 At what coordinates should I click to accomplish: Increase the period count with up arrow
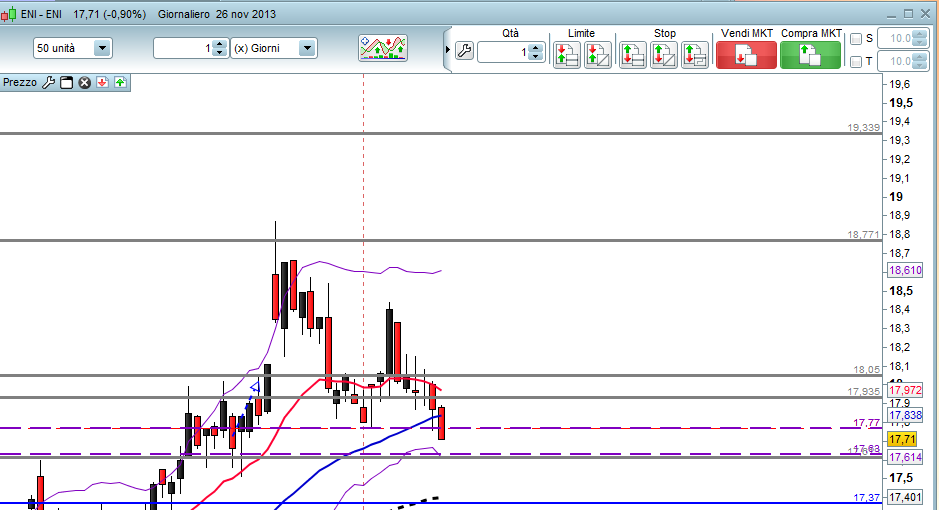coord(220,44)
